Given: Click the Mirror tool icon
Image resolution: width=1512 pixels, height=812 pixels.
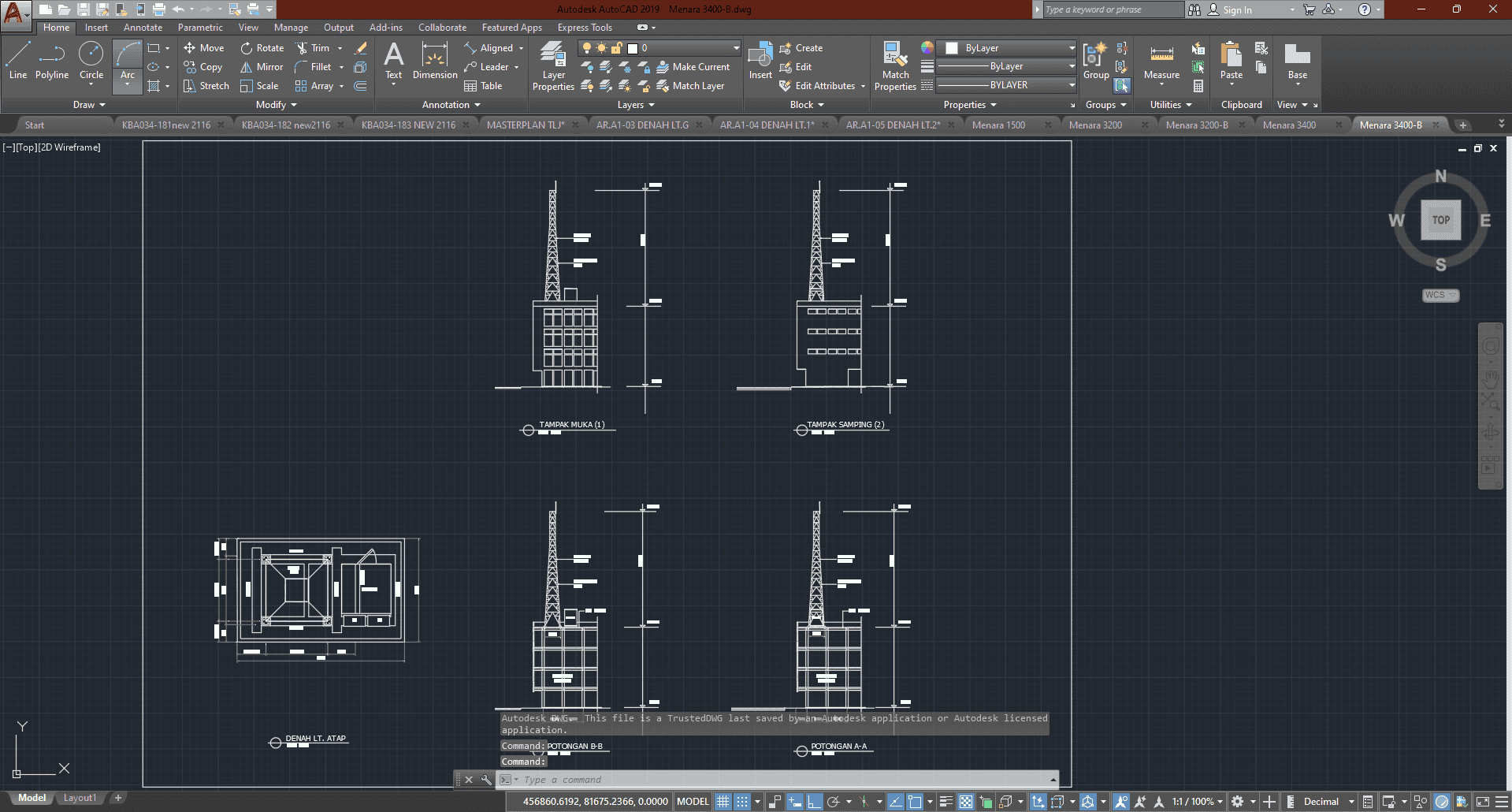Looking at the screenshot, I should click(247, 67).
